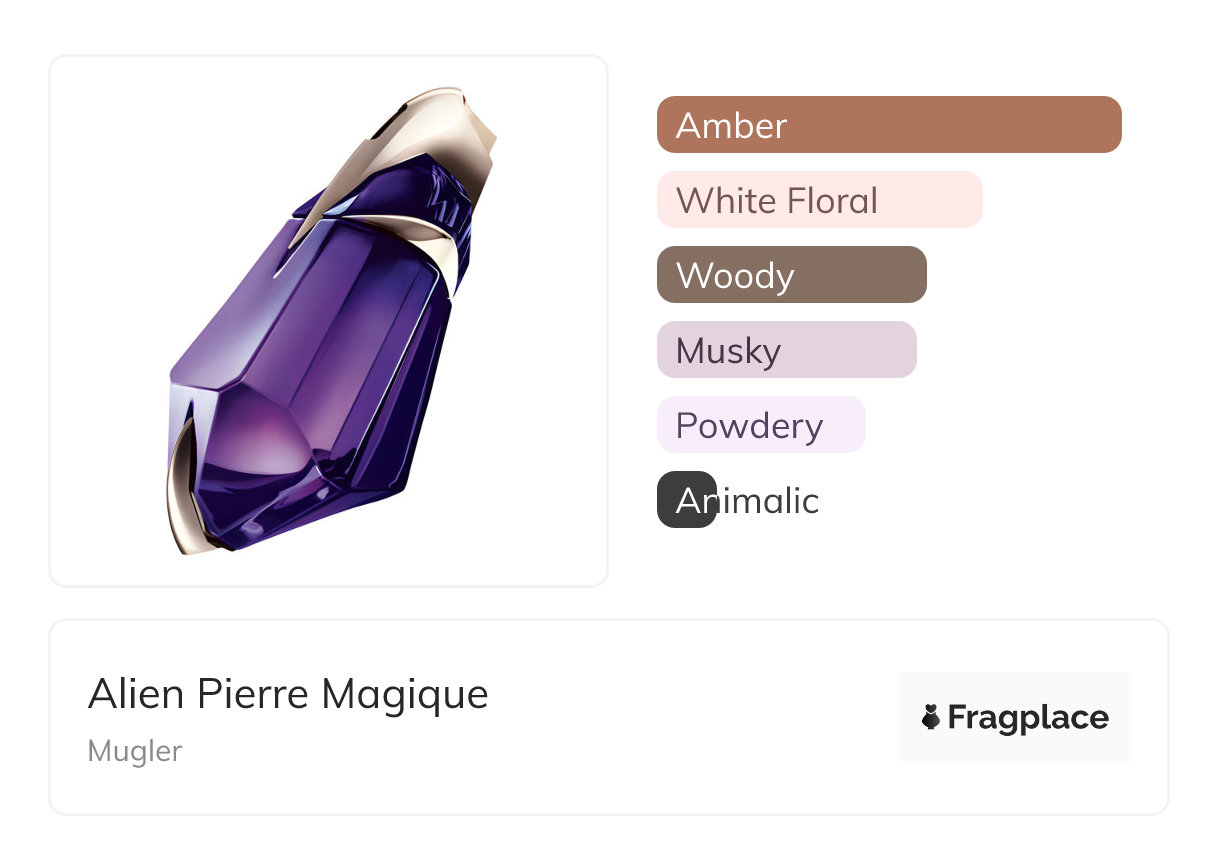Select the White Floral accord bar
Image resolution: width=1218 pixels, height=864 pixels.
(930, 200)
